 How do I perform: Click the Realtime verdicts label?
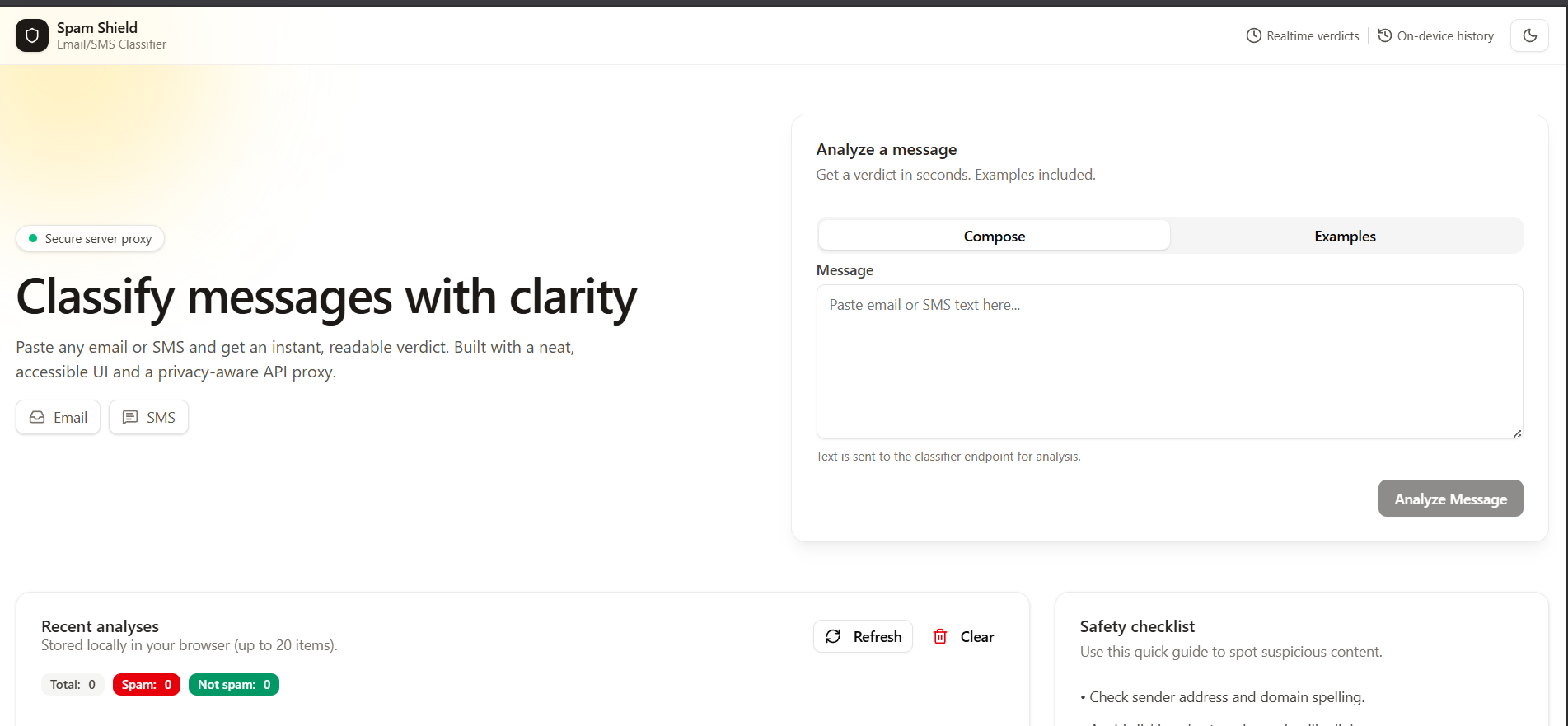pyautogui.click(x=1313, y=36)
